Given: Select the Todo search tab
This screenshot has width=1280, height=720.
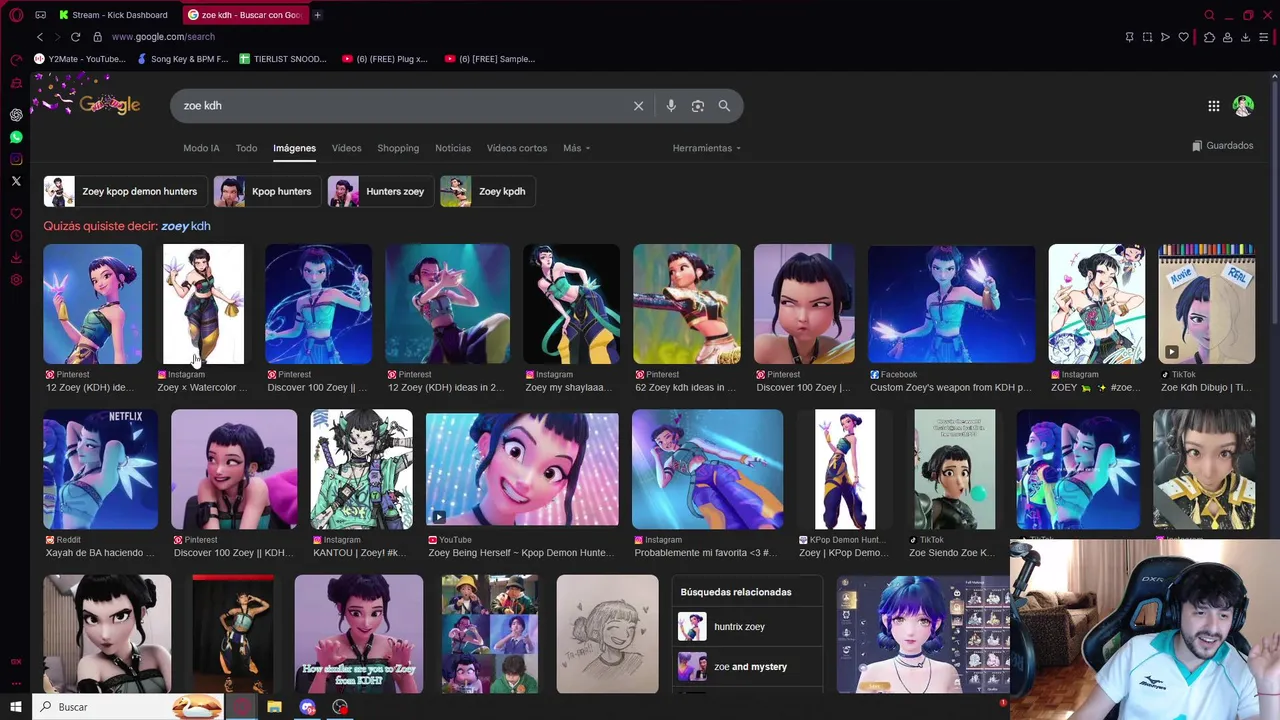Looking at the screenshot, I should 246,148.
